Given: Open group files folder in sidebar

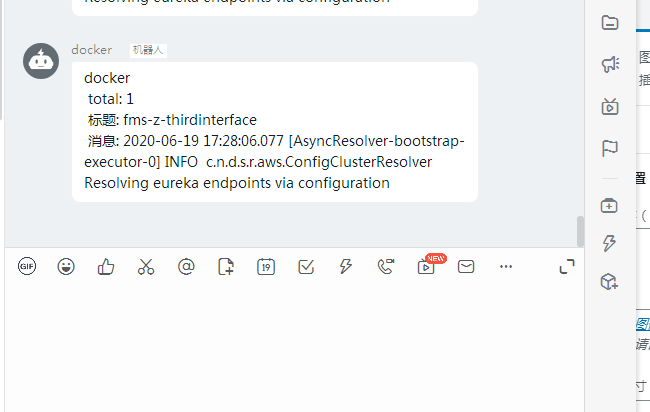Looking at the screenshot, I should [x=610, y=22].
